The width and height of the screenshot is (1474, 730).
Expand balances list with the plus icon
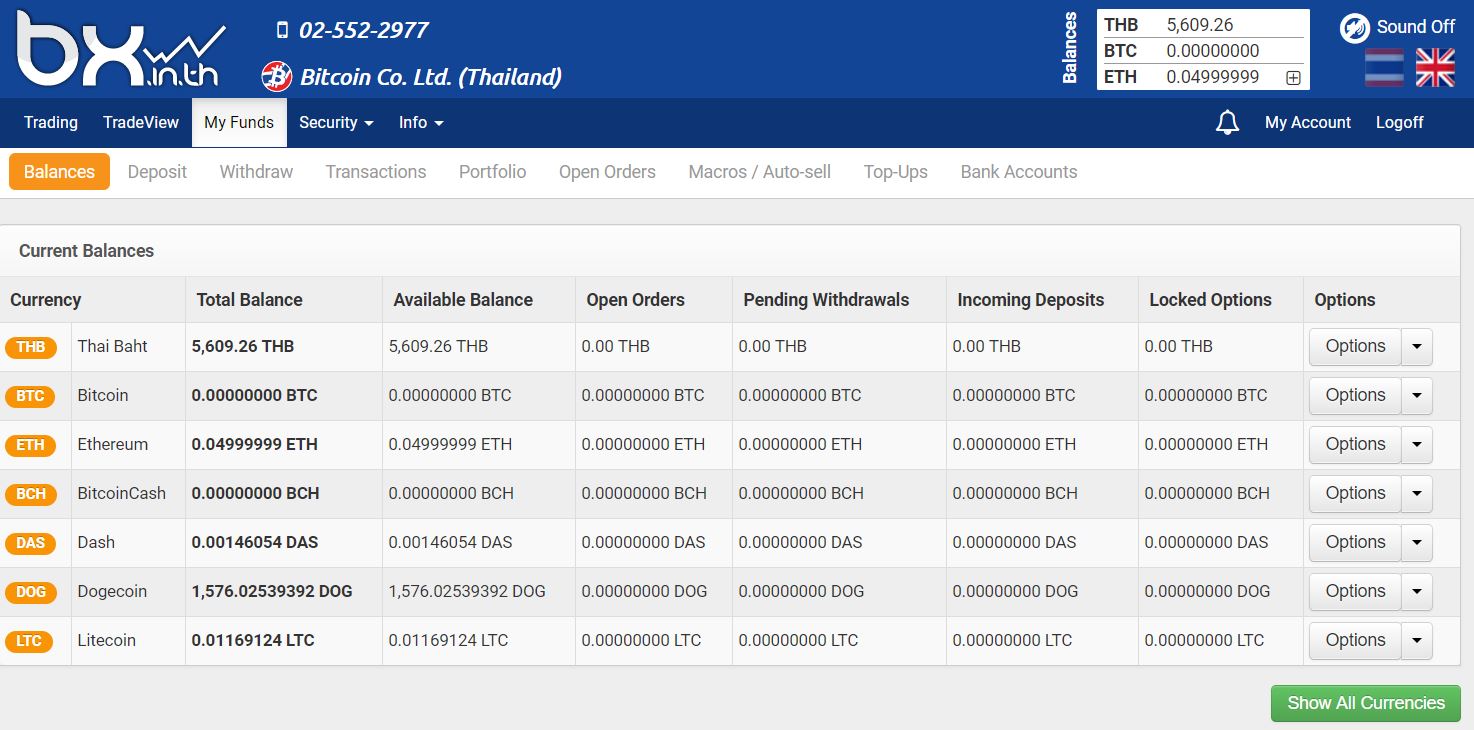(x=1293, y=77)
